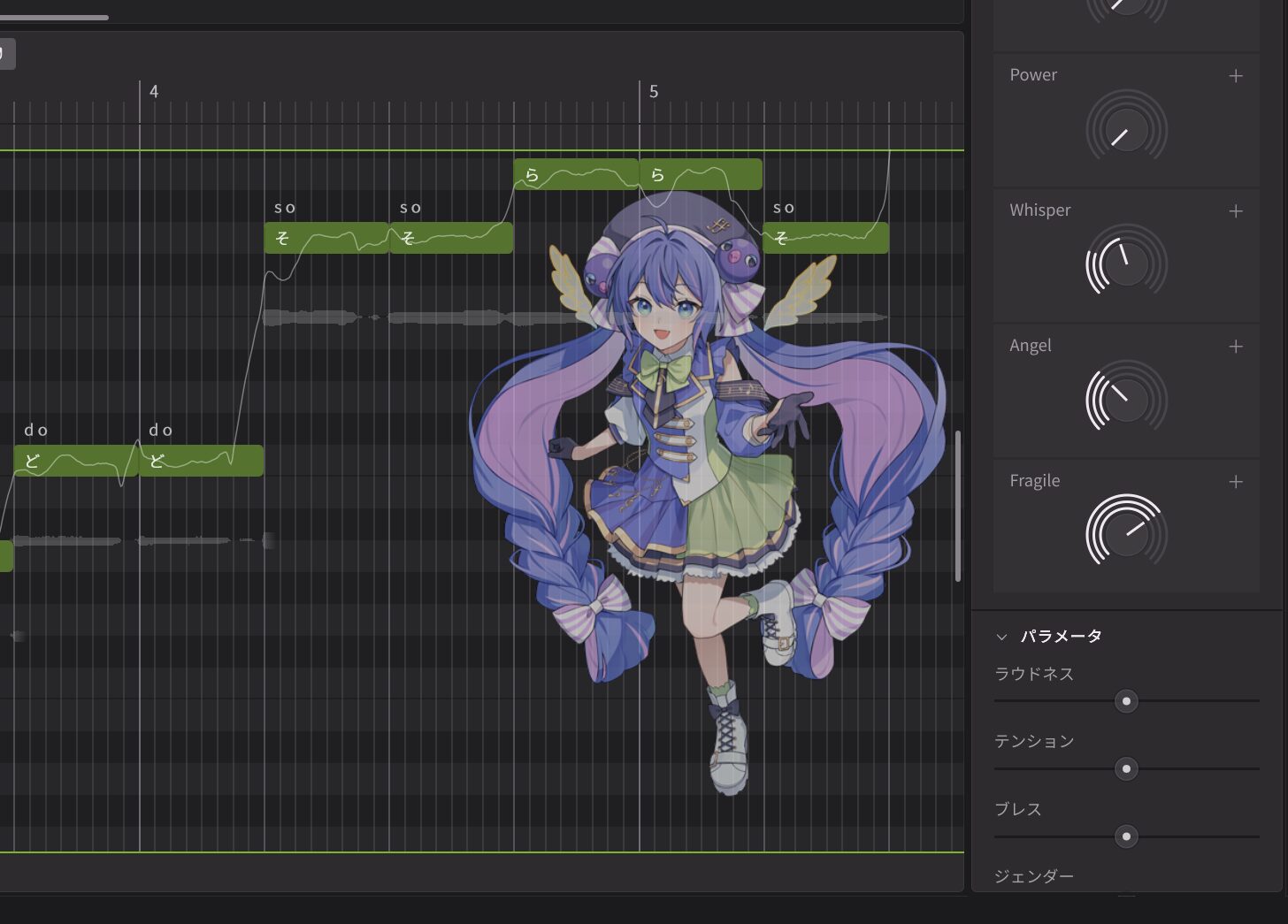This screenshot has height=924, width=1288.
Task: Click the character illustration overlay
Action: (708, 495)
